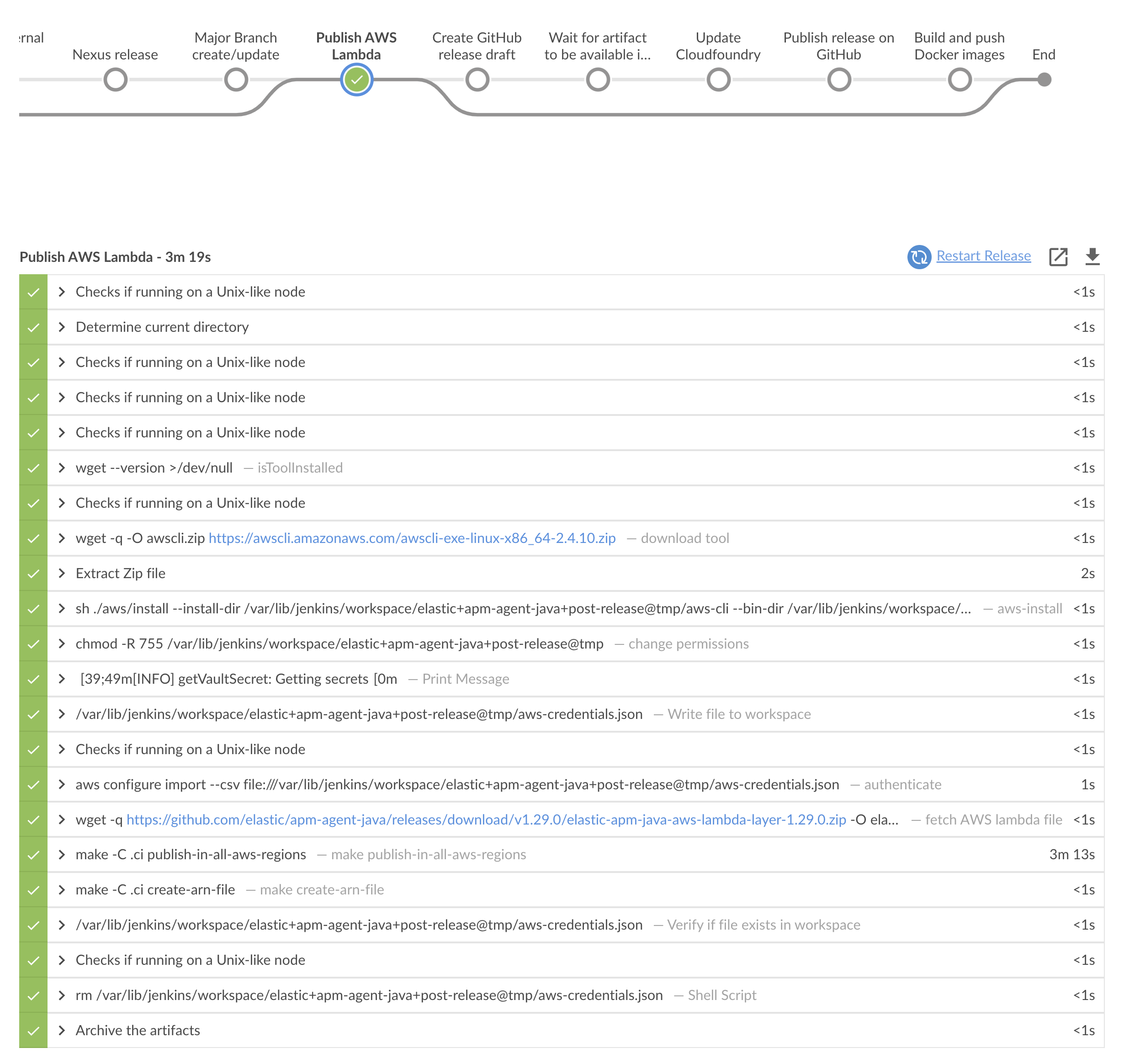Click the End pipeline node
Viewport: 1124px width, 1064px height.
click(1044, 80)
